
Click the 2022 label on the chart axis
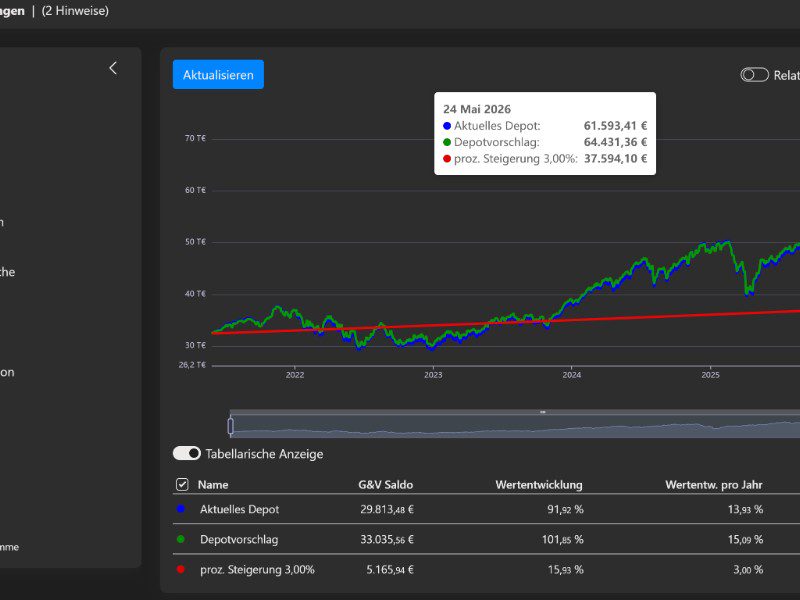click(295, 375)
